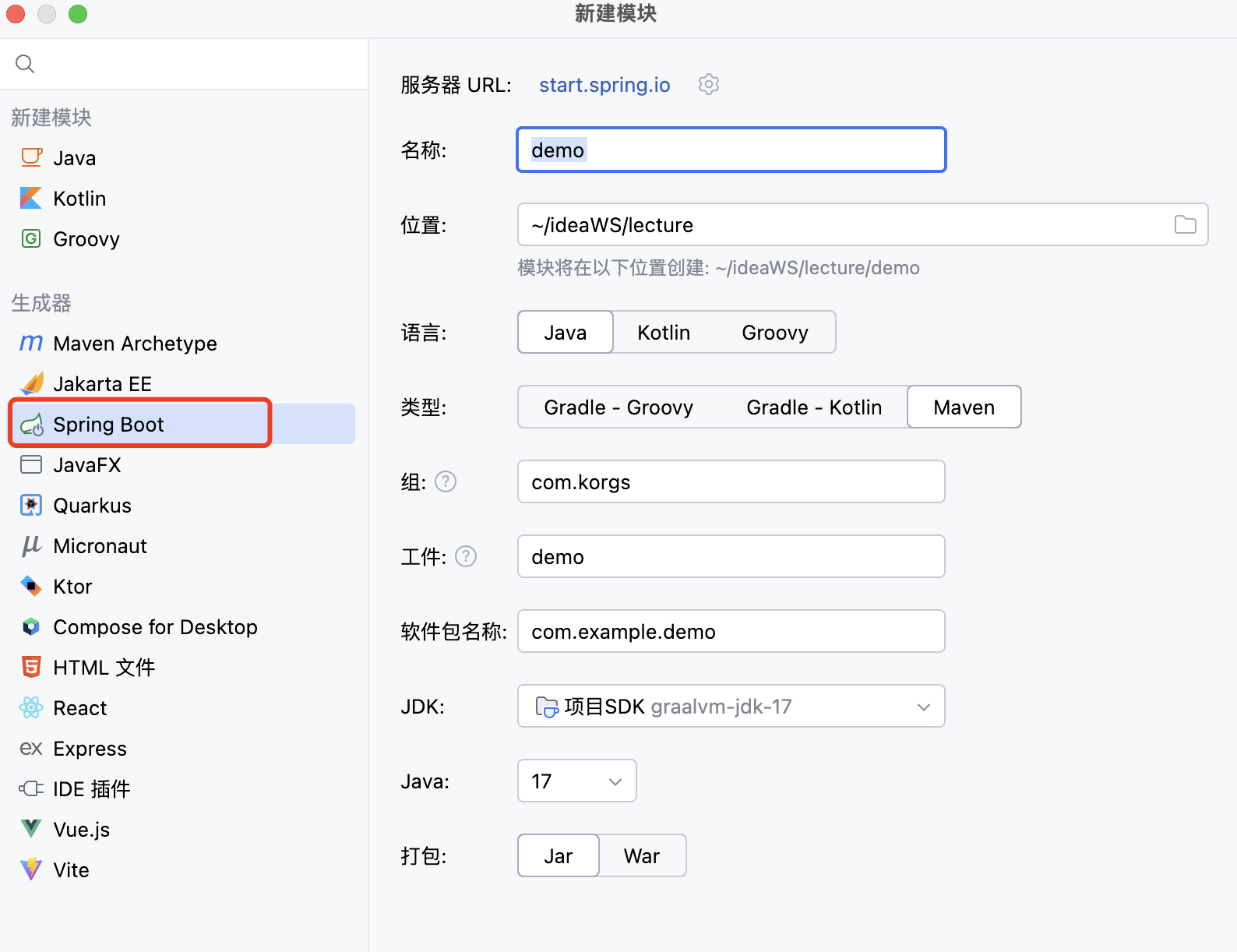Screen dimensions: 1237x952
Task: Select Compose for Desktop entry
Action: (x=184, y=626)
